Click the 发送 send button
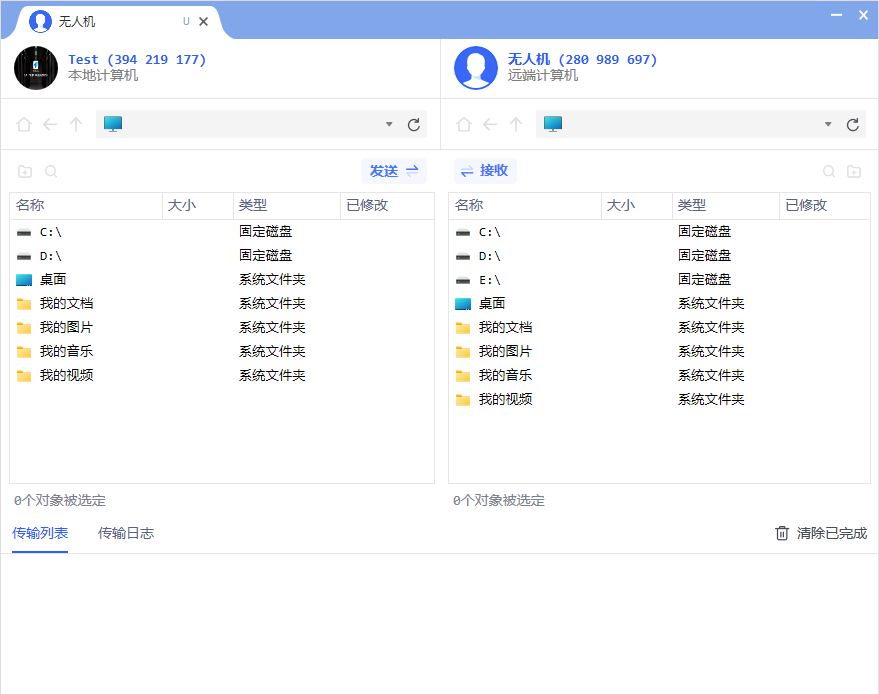Screen dimensions: 879x694 click(x=394, y=171)
